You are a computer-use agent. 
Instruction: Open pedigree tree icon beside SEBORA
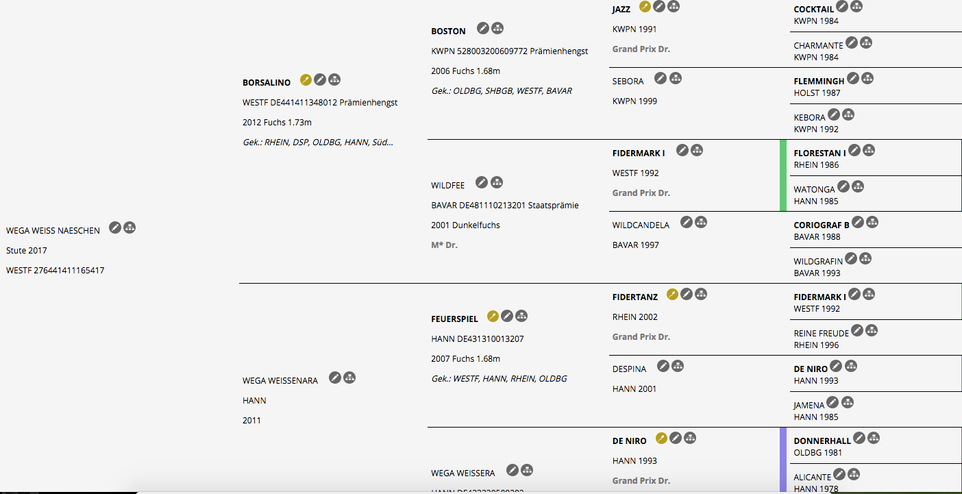point(675,79)
